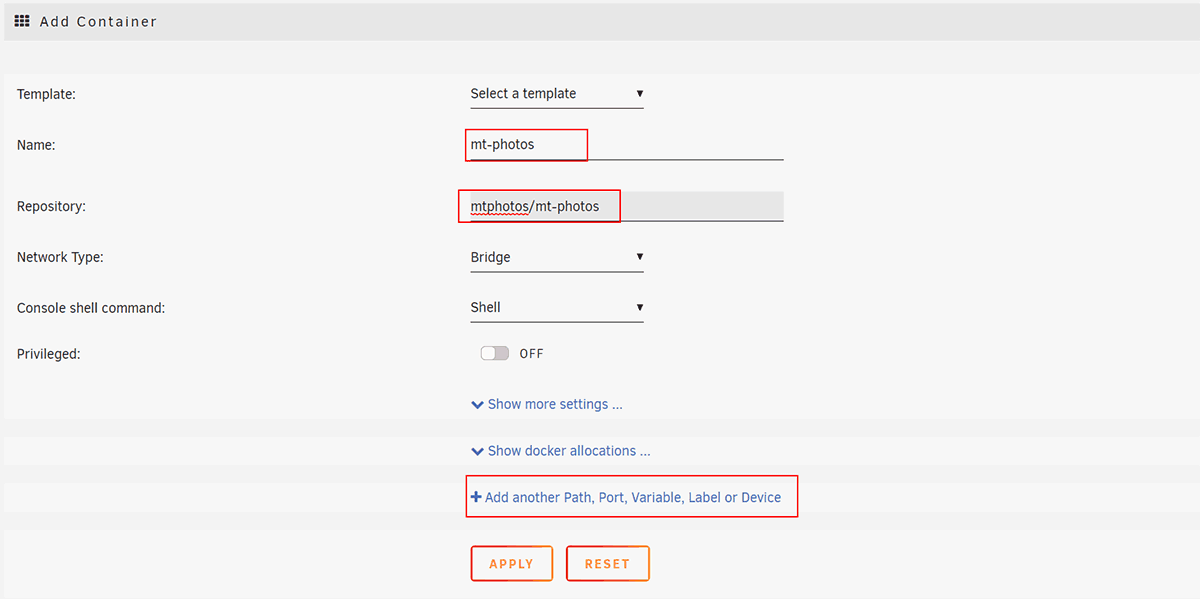Image resolution: width=1200 pixels, height=599 pixels.
Task: Click the chevron beside Show docker allocations
Action: tap(477, 450)
